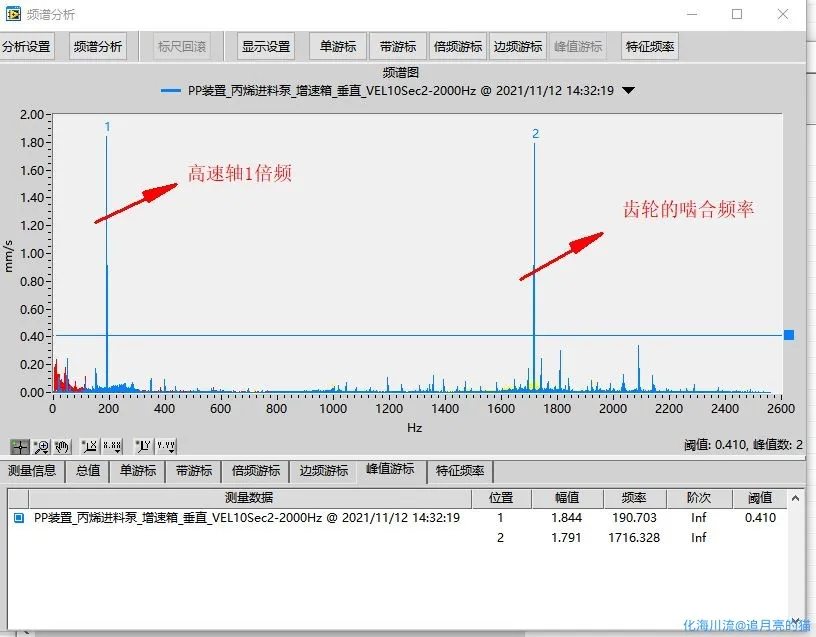Screen dimensions: 816x637
Task: Click the 特征频率 toolbar button
Action: click(650, 47)
